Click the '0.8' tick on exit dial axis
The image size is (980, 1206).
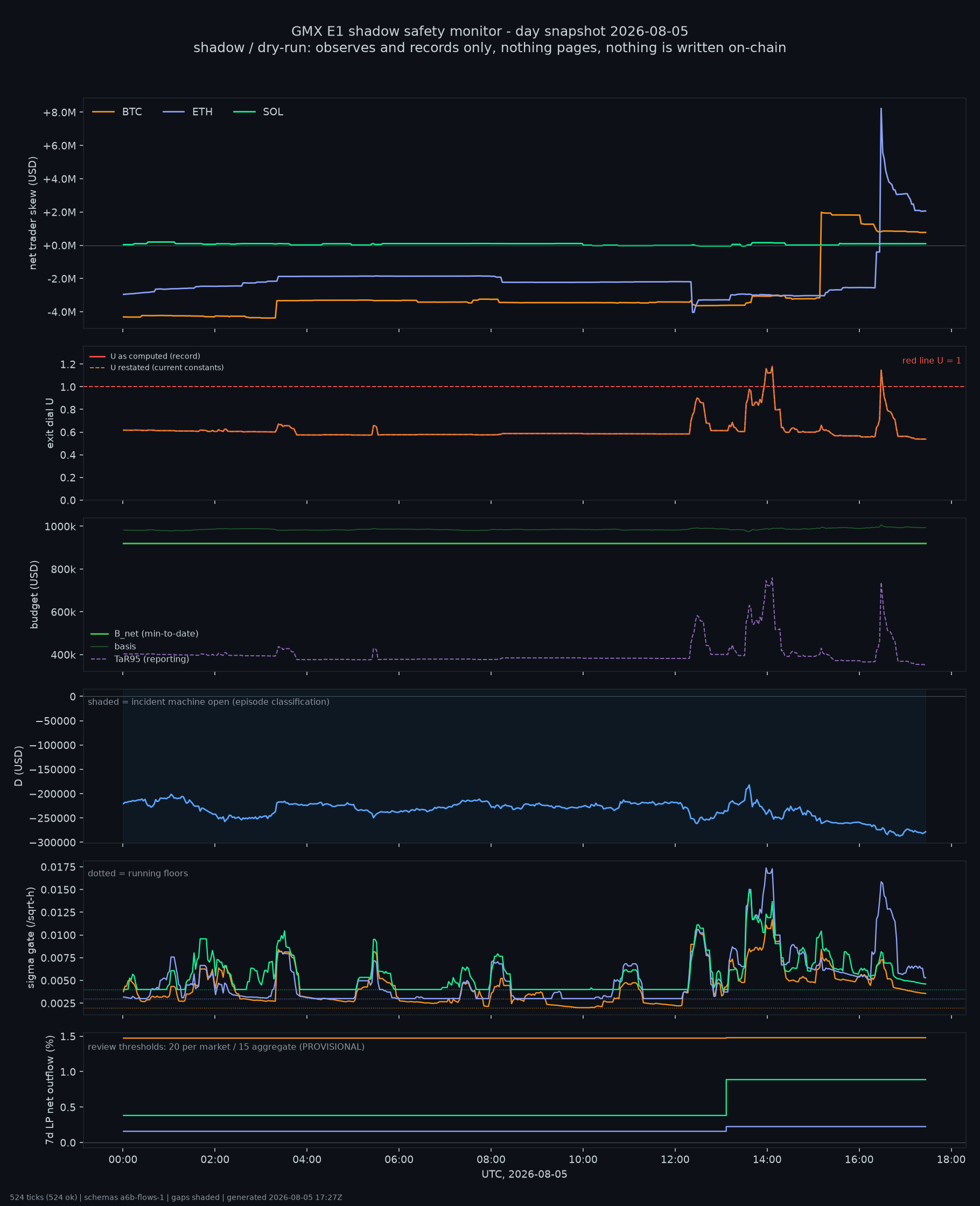[x=68, y=410]
